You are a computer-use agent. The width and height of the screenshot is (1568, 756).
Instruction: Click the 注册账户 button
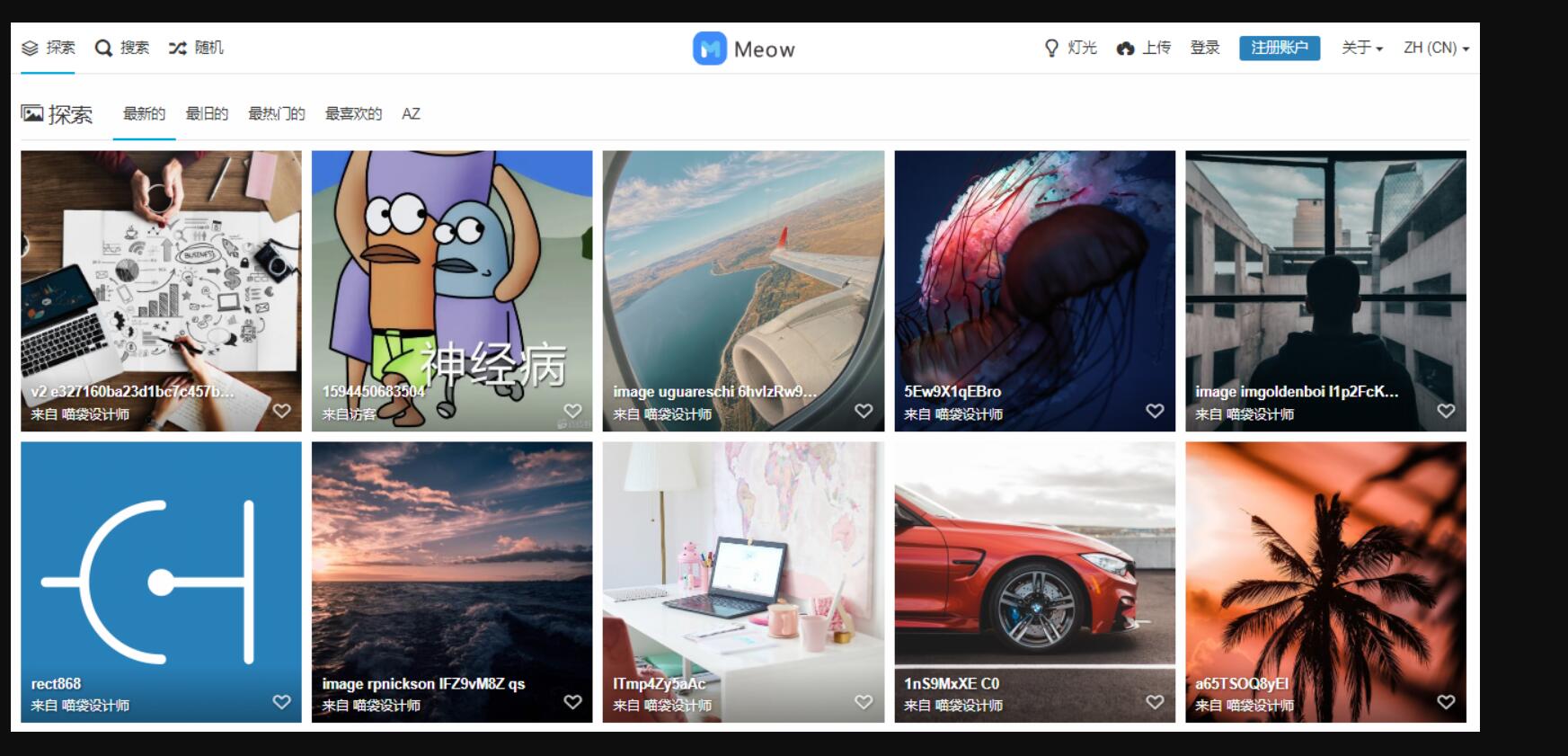[x=1280, y=48]
